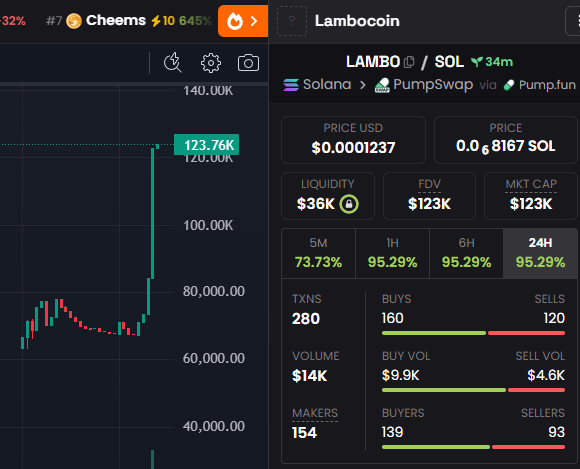The height and width of the screenshot is (469, 580).
Task: Select the 5M timeframe tab
Action: point(318,253)
